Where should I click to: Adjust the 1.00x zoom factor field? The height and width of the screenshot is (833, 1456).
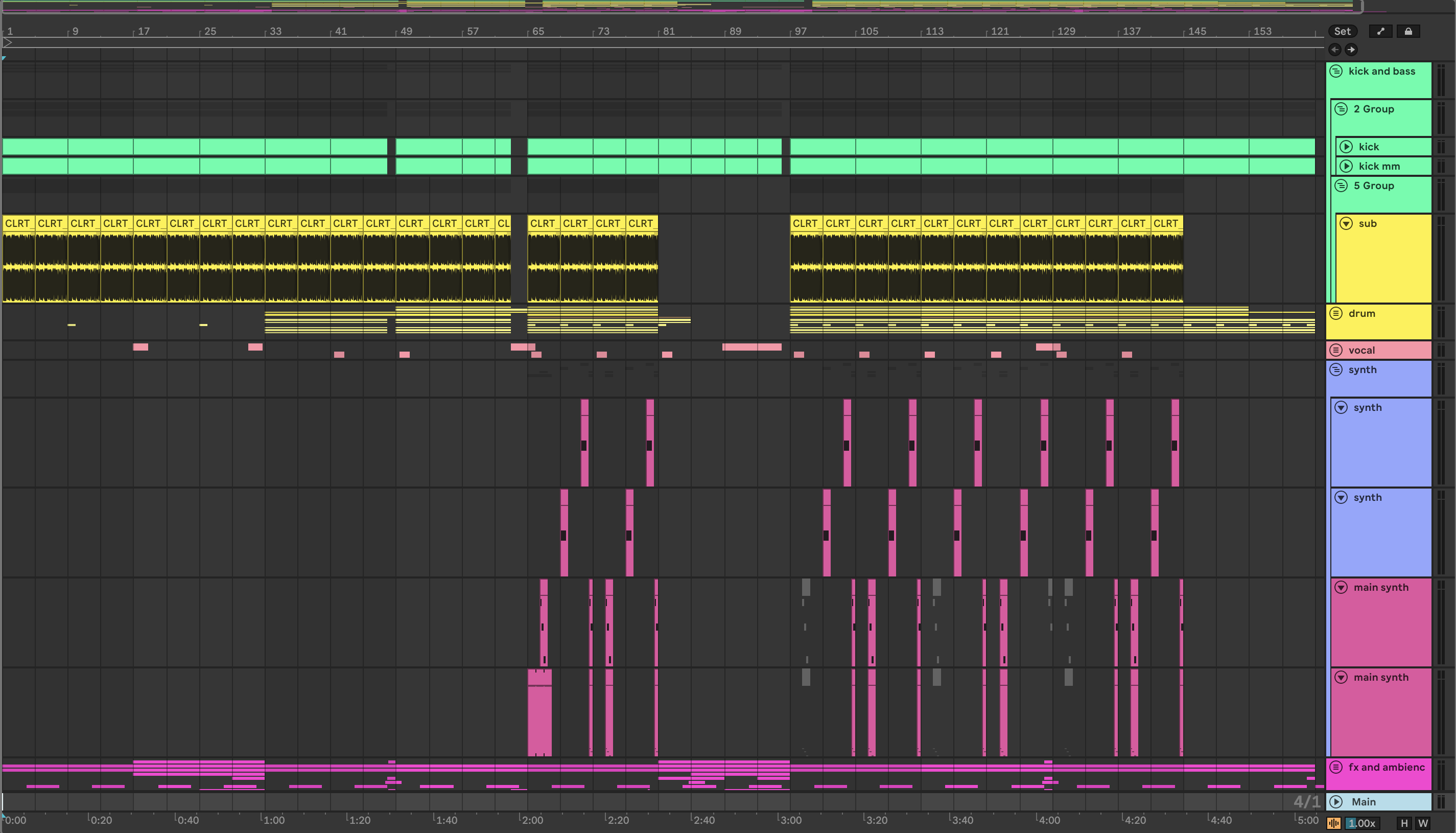(x=1362, y=823)
